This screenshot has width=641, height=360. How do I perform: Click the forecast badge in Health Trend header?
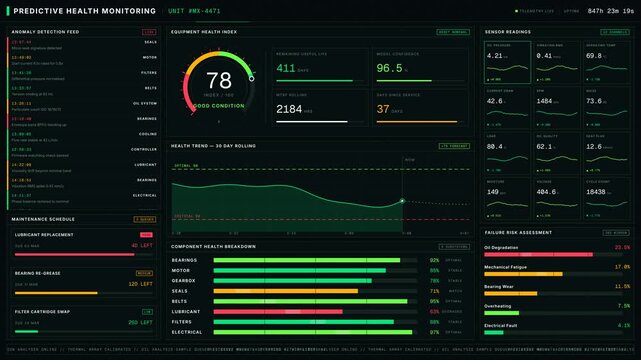pyautogui.click(x=454, y=146)
